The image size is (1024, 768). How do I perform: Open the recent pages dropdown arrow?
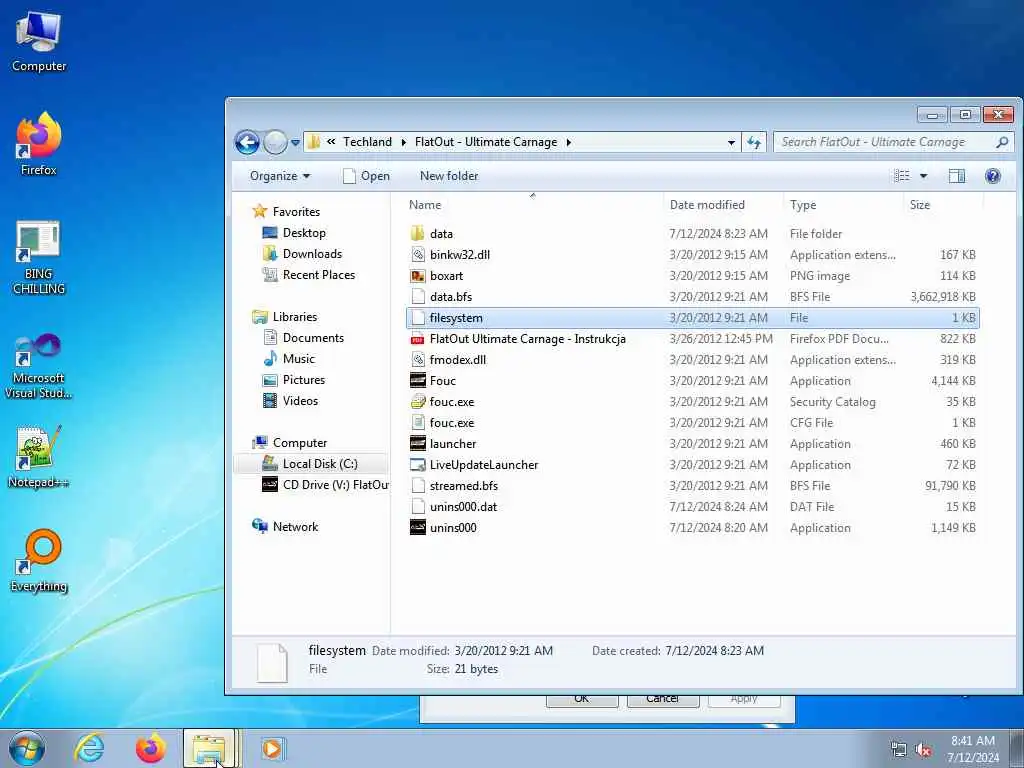295,142
